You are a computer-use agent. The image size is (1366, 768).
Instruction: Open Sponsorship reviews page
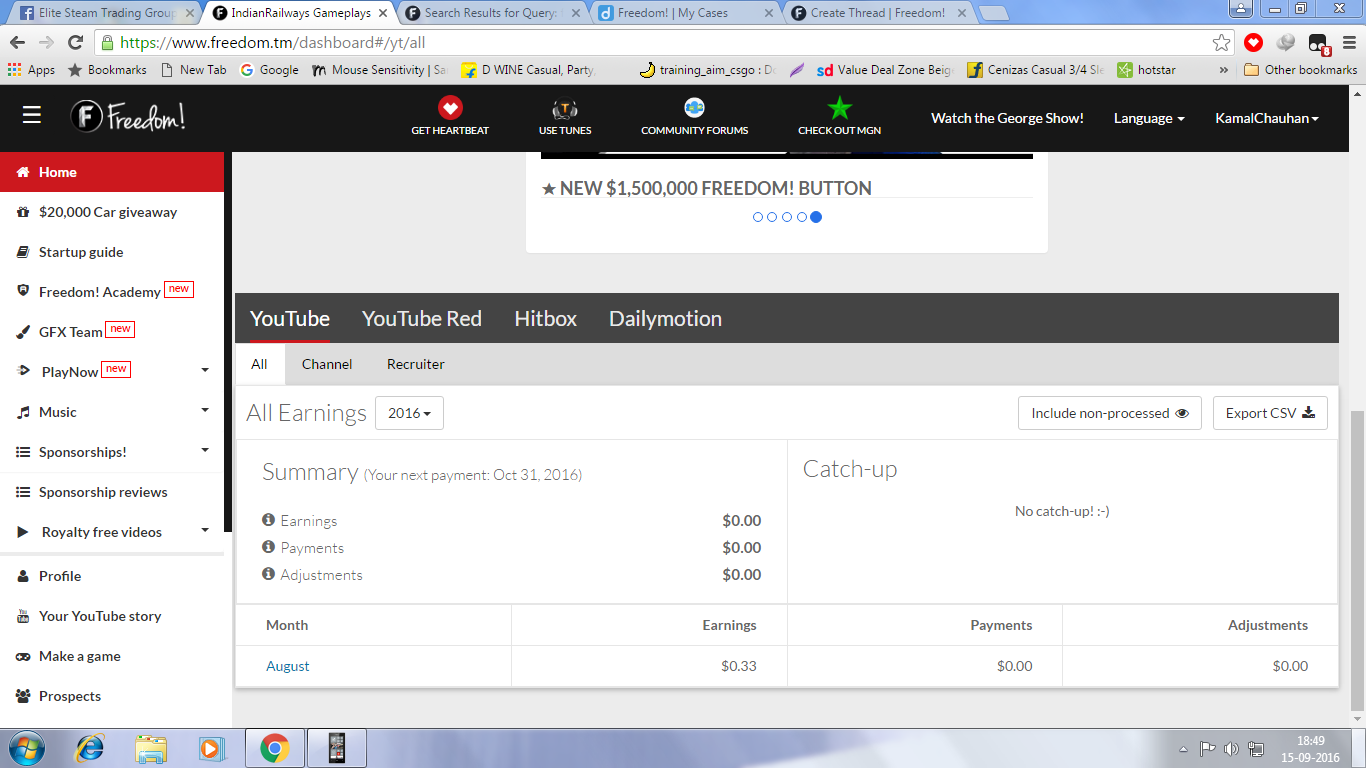(103, 492)
